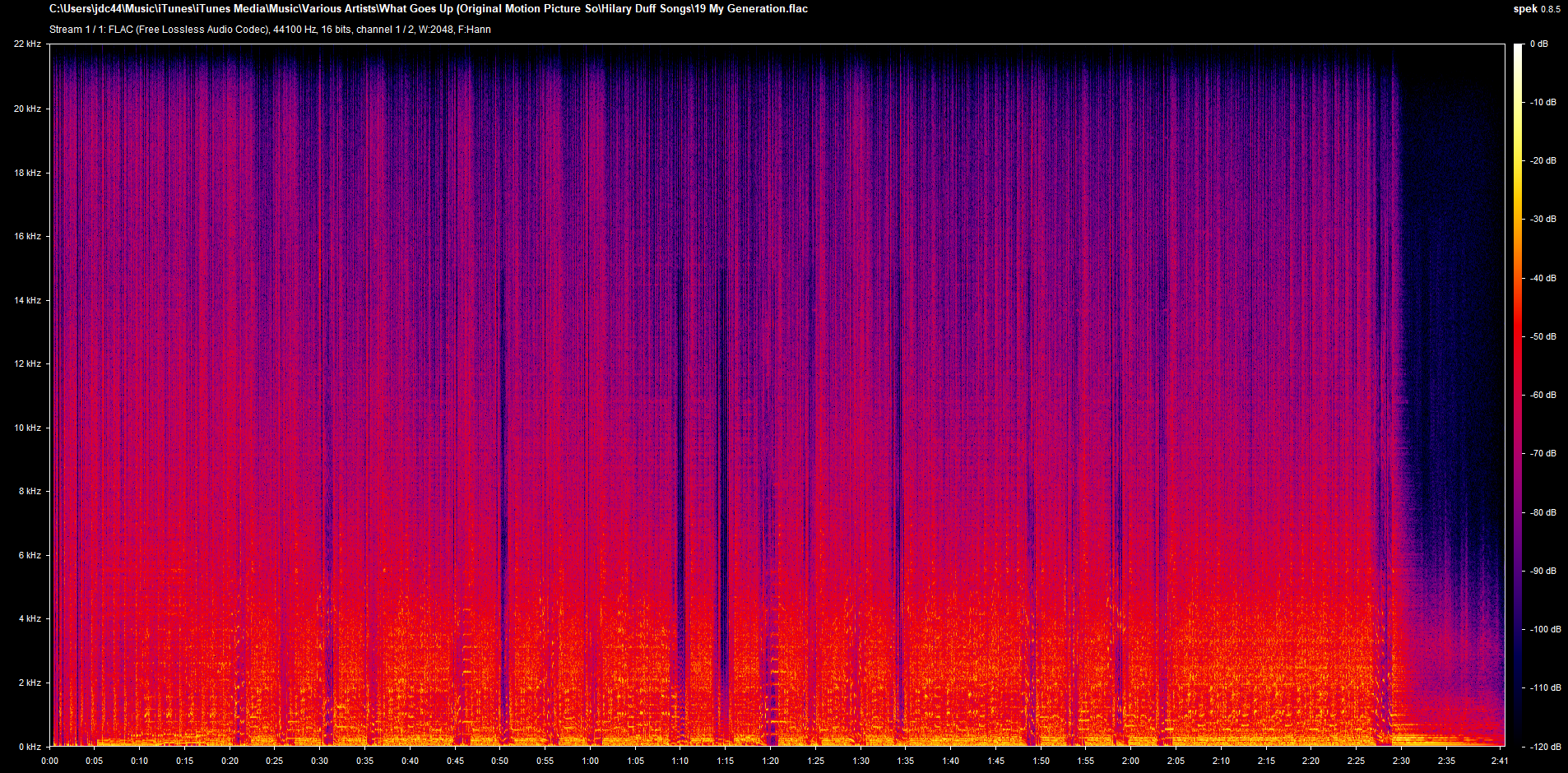Click the 1:45 time axis label
Image resolution: width=1568 pixels, height=773 pixels.
click(995, 761)
